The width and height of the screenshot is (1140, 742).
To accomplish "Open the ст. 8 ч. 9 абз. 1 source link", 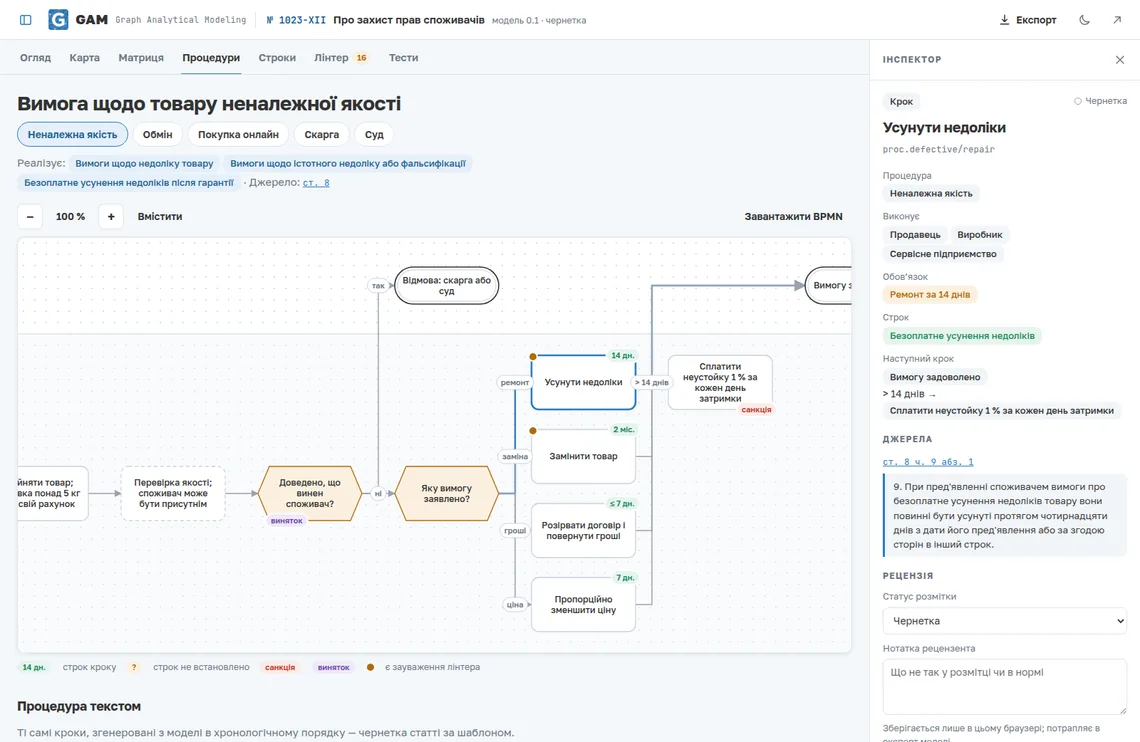I will 928,461.
